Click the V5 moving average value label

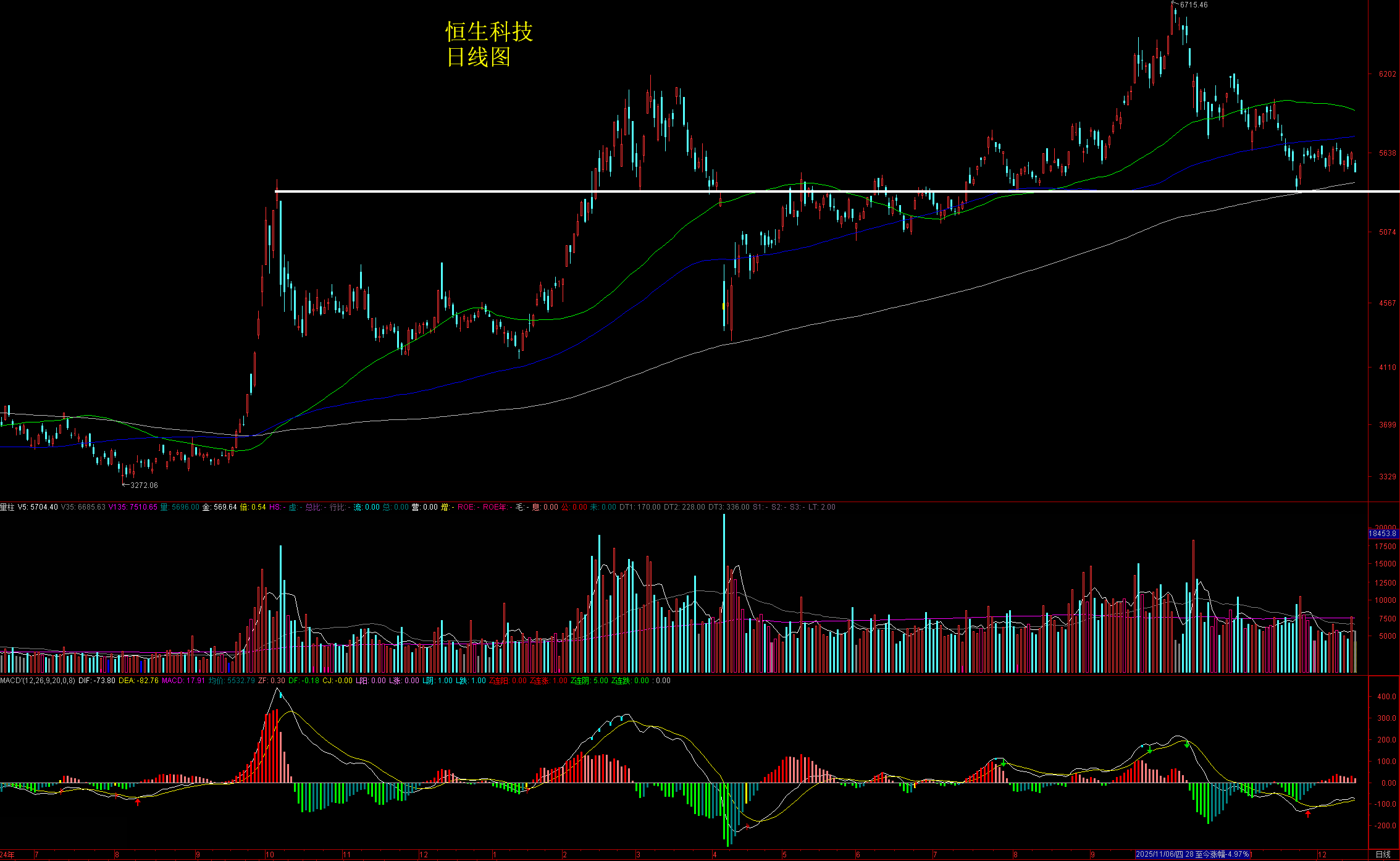(x=37, y=507)
